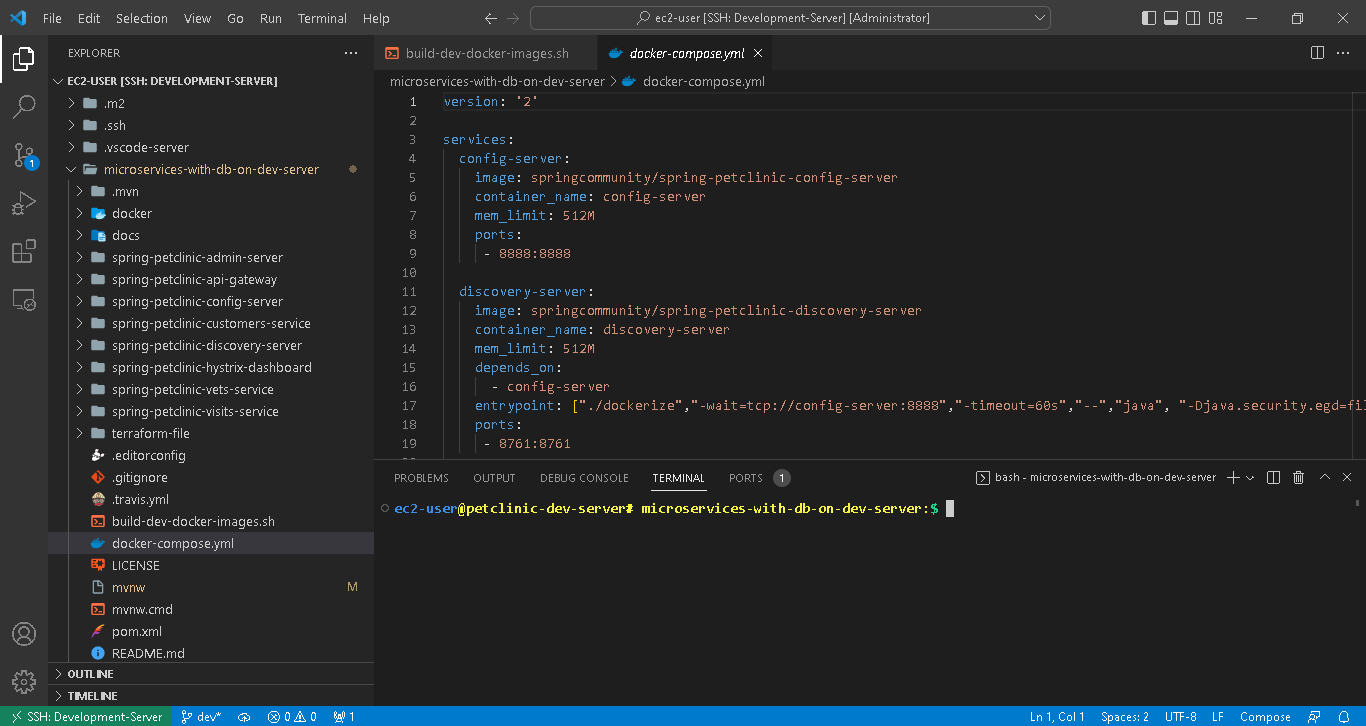Click the split editor right icon
The image size is (1366, 726).
coord(1317,53)
